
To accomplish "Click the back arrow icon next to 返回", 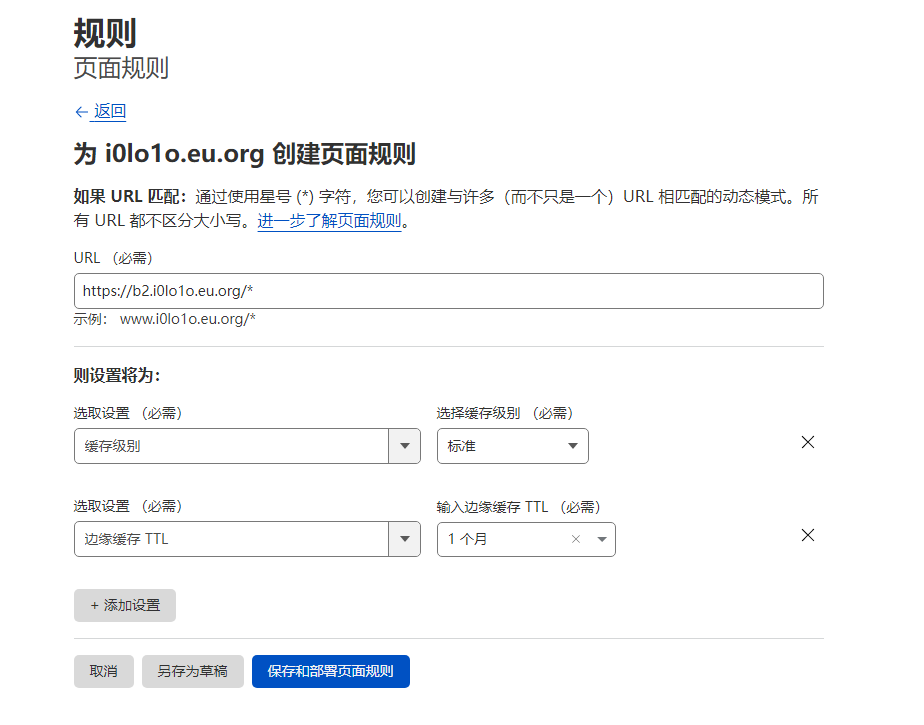I will (x=81, y=112).
